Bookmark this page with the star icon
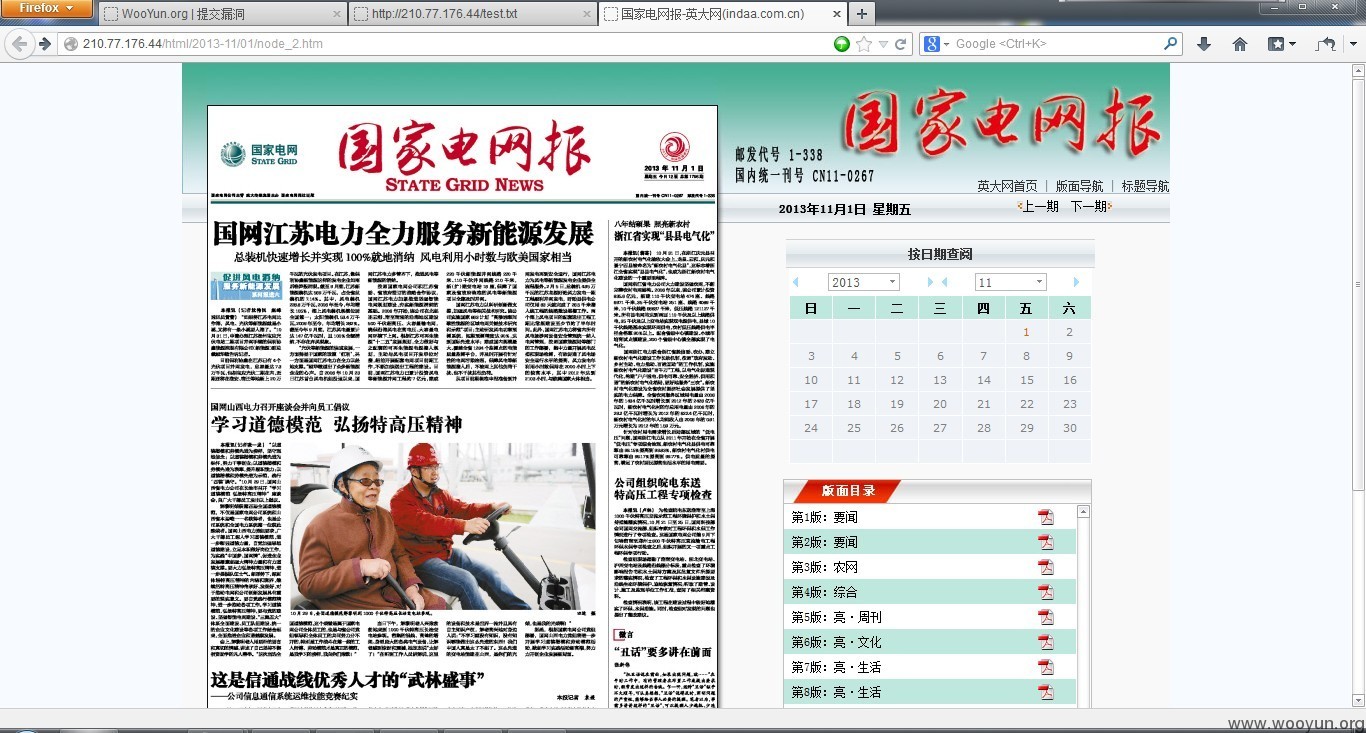The image size is (1366, 733). [863, 44]
